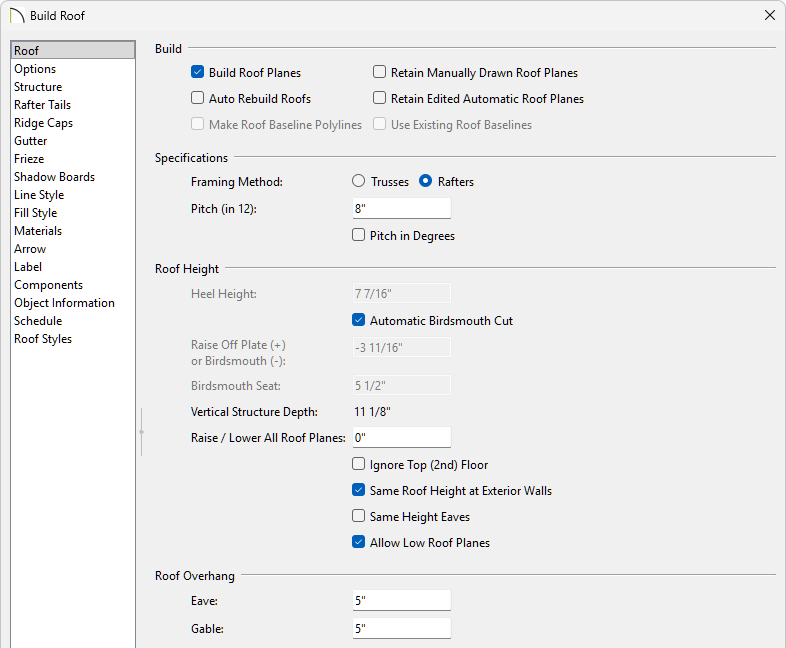Enable Pitch in Degrees checkbox
786x648 pixels.
[359, 236]
